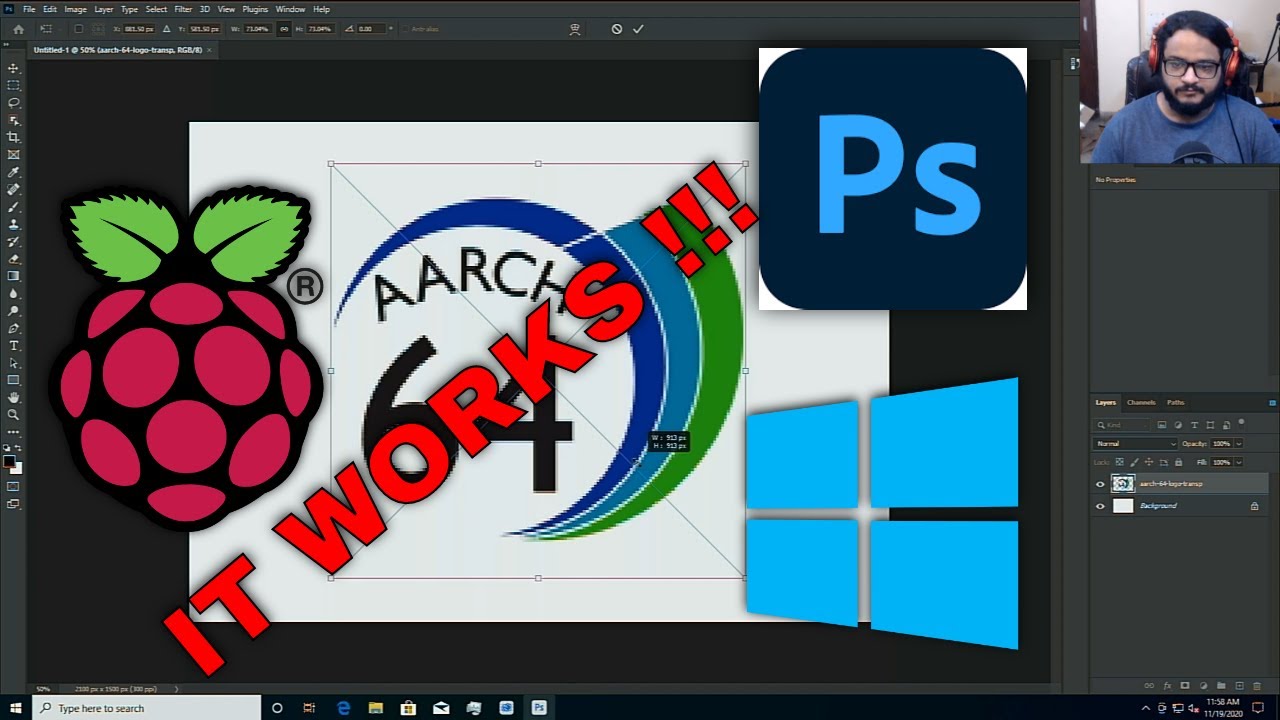Toggle lock transparent pixels
Viewport: 1280px width, 720px height.
[x=1119, y=462]
